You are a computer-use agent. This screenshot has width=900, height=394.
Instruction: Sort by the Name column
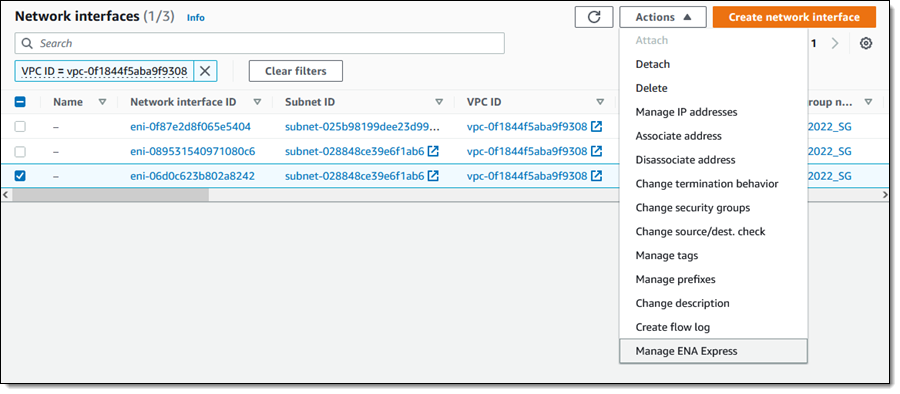[x=103, y=102]
